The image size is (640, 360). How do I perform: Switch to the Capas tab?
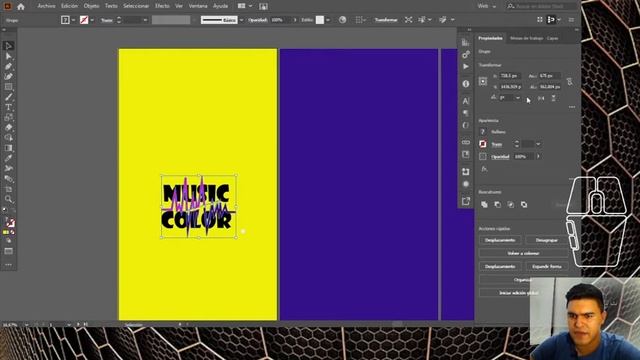pyautogui.click(x=552, y=38)
